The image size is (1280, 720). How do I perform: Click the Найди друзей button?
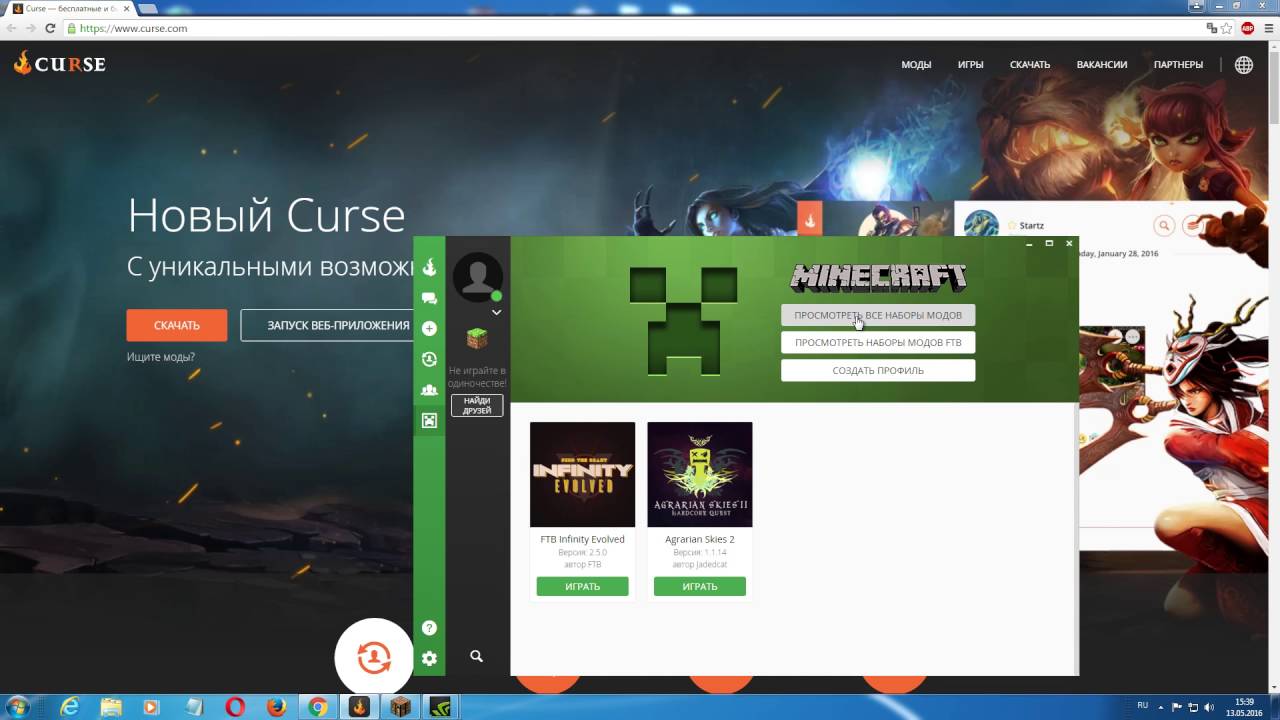click(x=477, y=405)
